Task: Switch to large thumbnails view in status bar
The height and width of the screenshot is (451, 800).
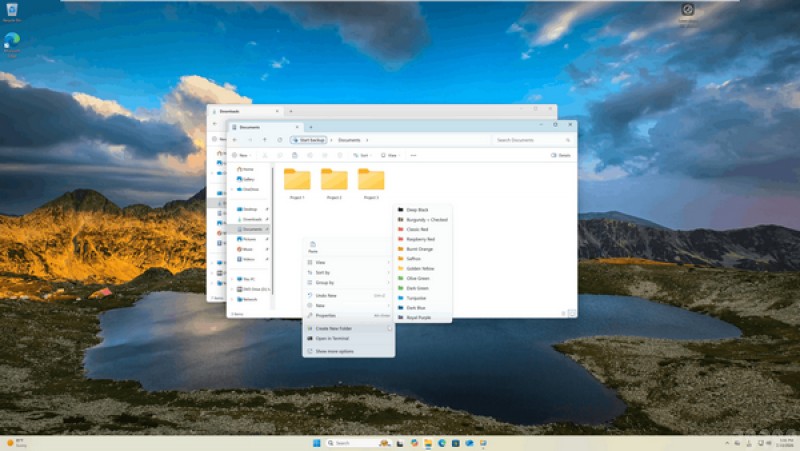Action: [x=571, y=313]
